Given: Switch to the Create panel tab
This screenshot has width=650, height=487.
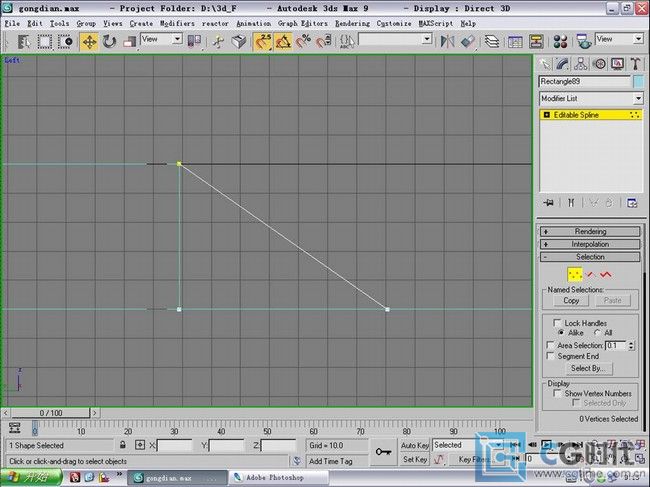Looking at the screenshot, I should point(545,64).
